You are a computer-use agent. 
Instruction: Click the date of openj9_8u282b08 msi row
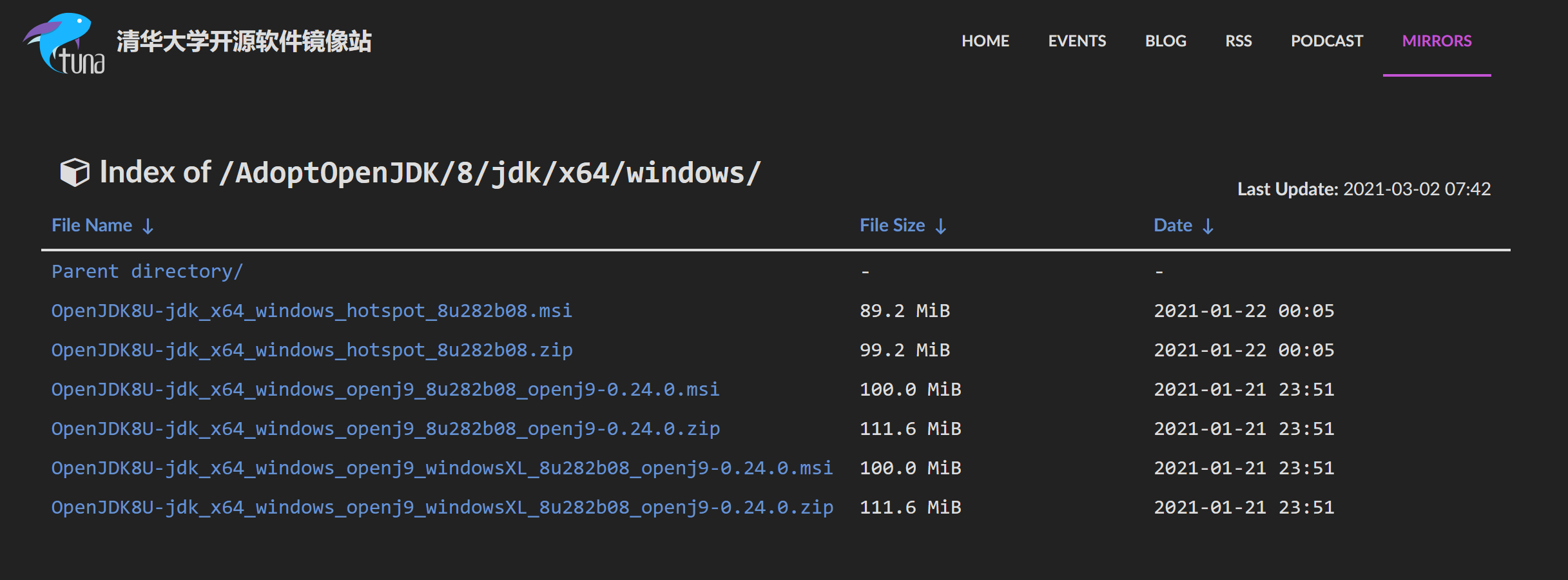click(1244, 389)
